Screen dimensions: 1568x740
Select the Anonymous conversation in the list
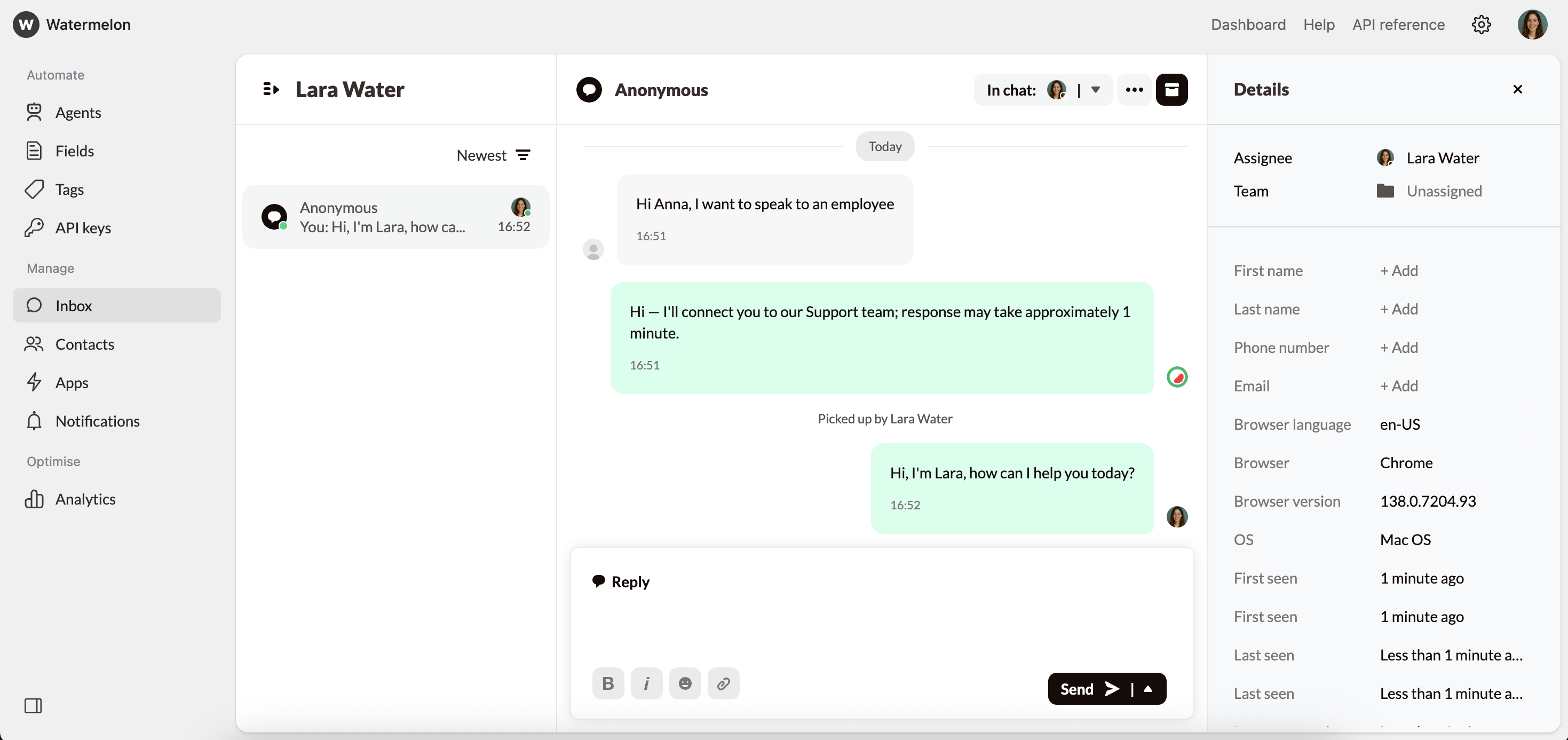(395, 216)
